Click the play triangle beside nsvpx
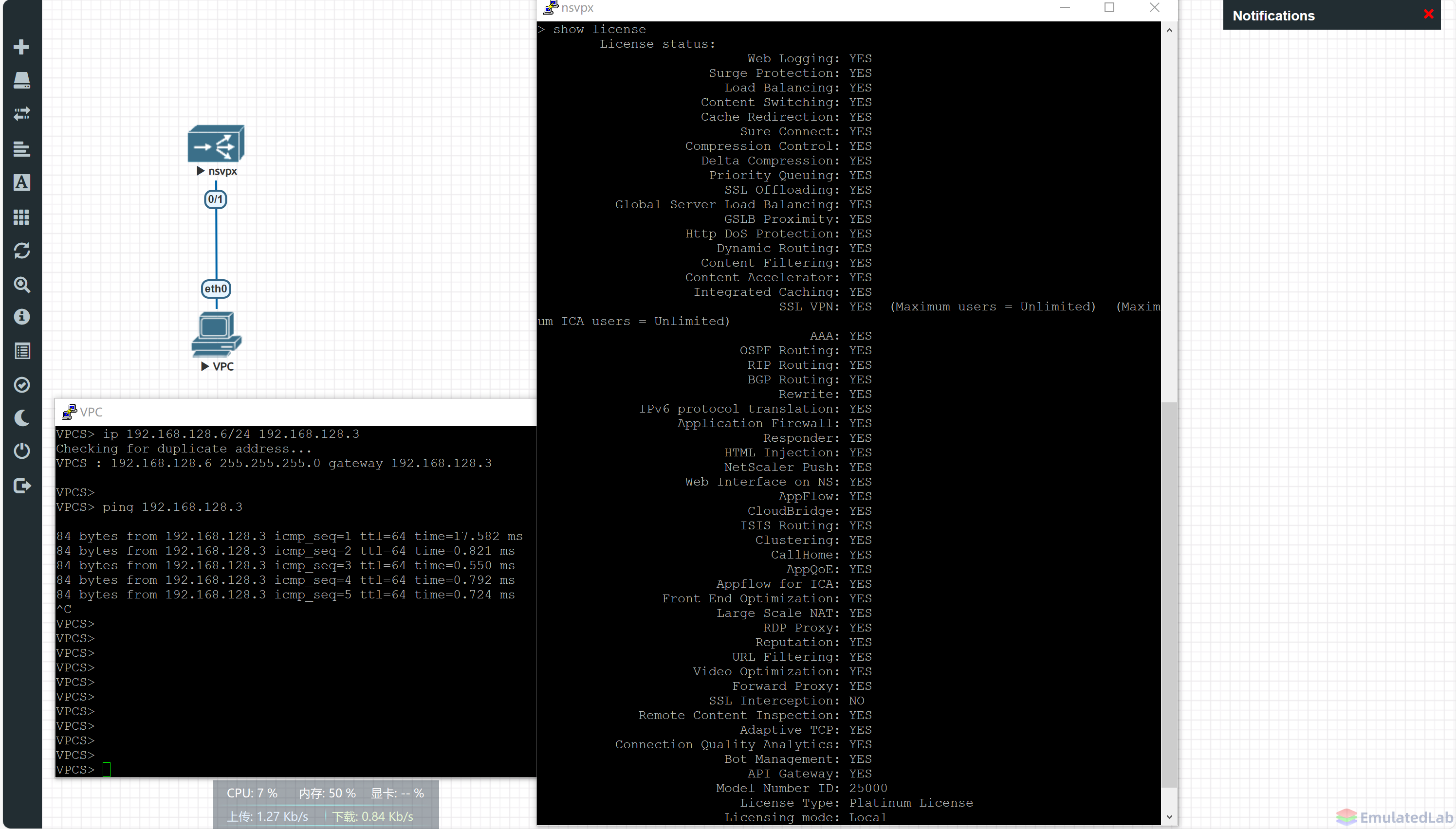This screenshot has height=829, width=1456. coord(201,171)
